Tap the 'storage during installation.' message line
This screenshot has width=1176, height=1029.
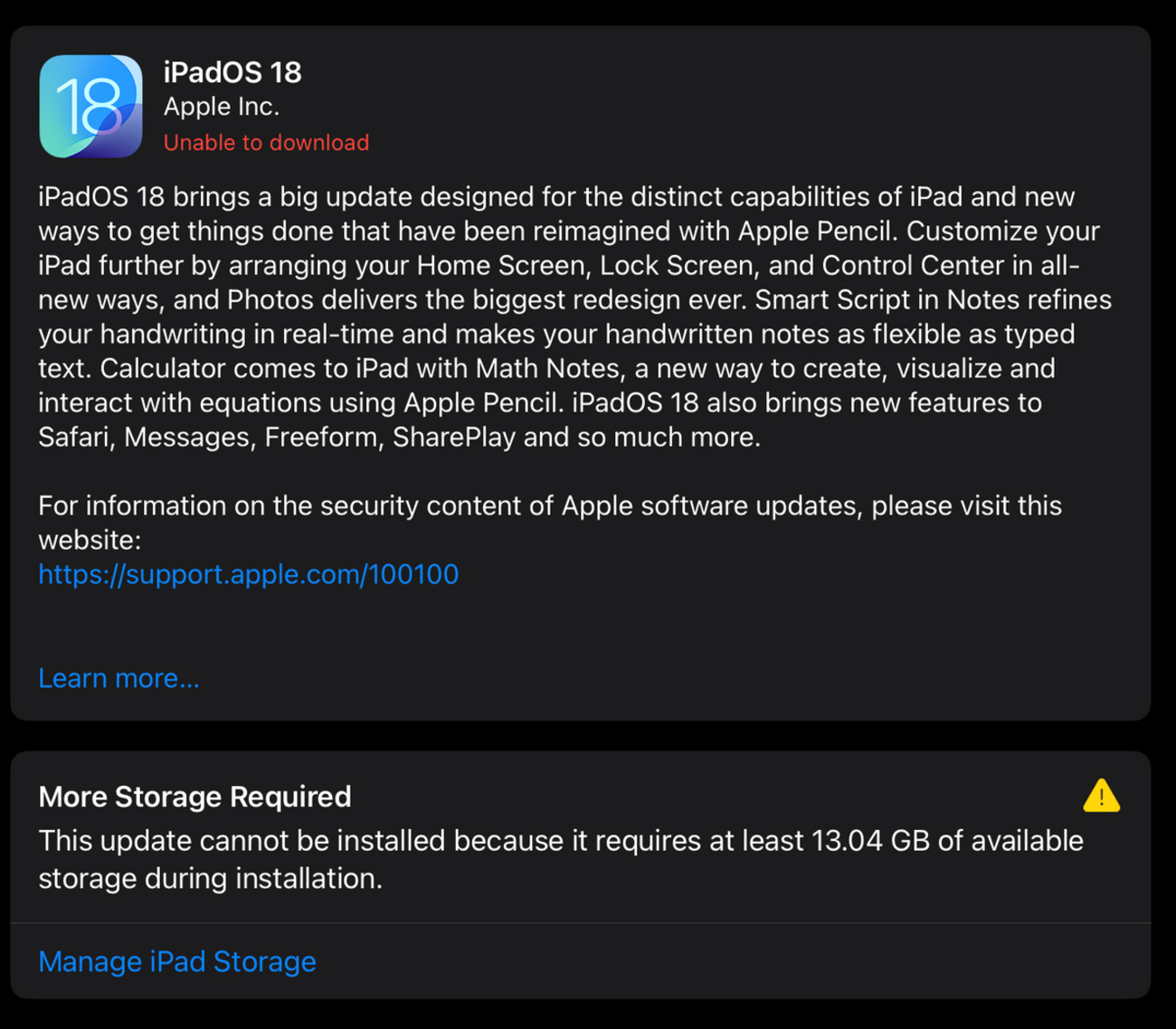210,878
